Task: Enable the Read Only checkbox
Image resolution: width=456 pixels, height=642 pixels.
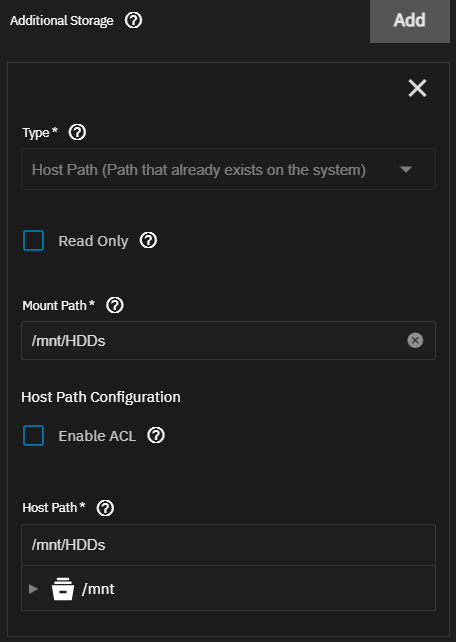Action: pos(34,240)
